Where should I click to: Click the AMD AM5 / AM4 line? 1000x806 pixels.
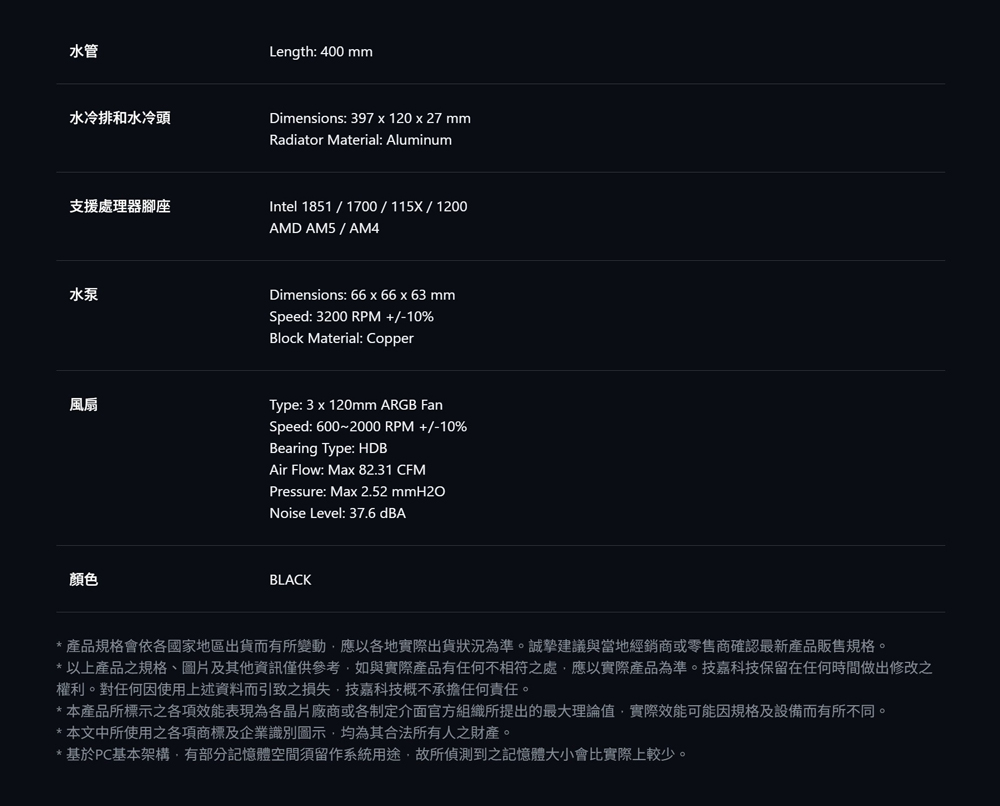(324, 228)
